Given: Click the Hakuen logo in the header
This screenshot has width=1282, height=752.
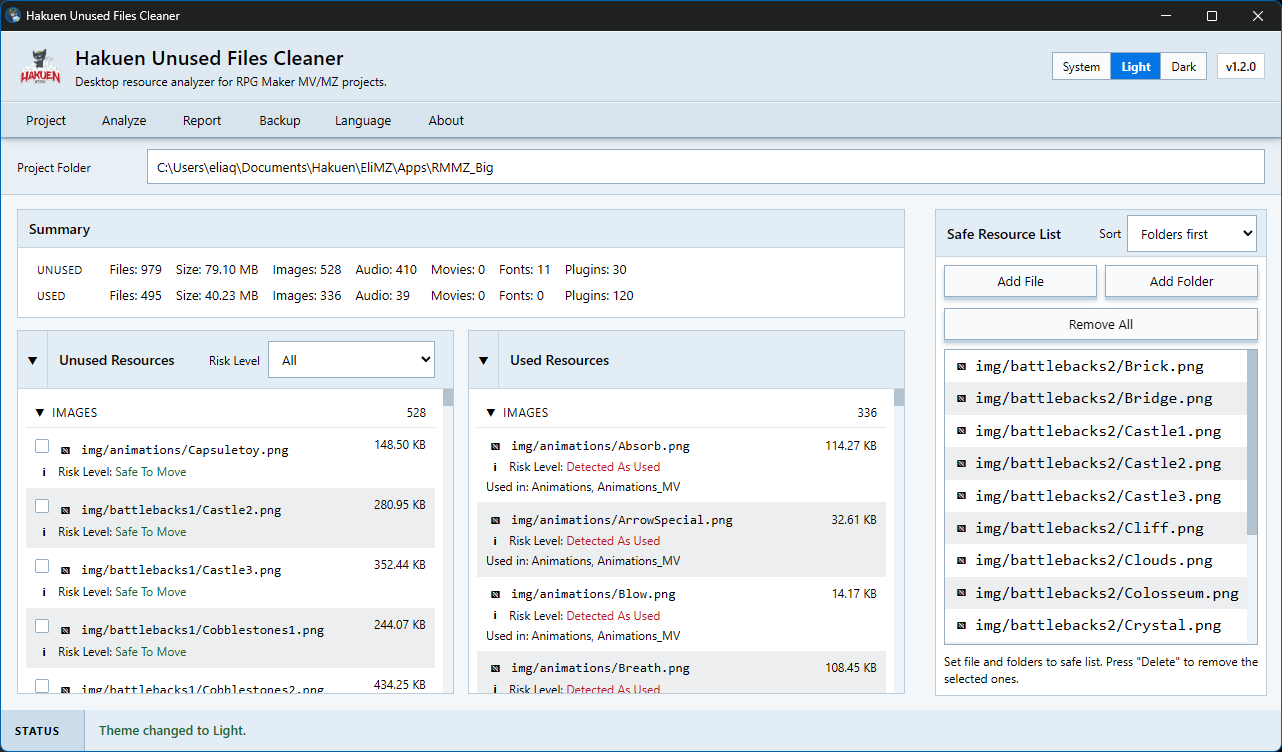Looking at the screenshot, I should [41, 68].
